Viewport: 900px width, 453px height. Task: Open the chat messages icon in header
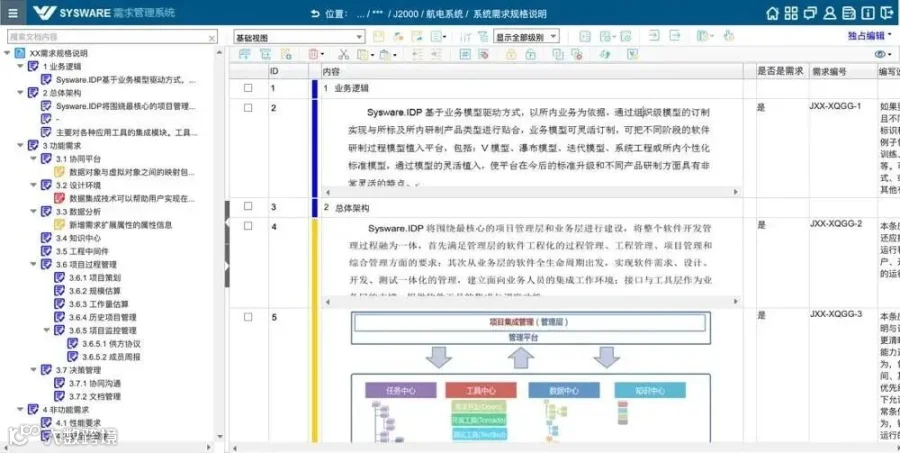pos(810,13)
